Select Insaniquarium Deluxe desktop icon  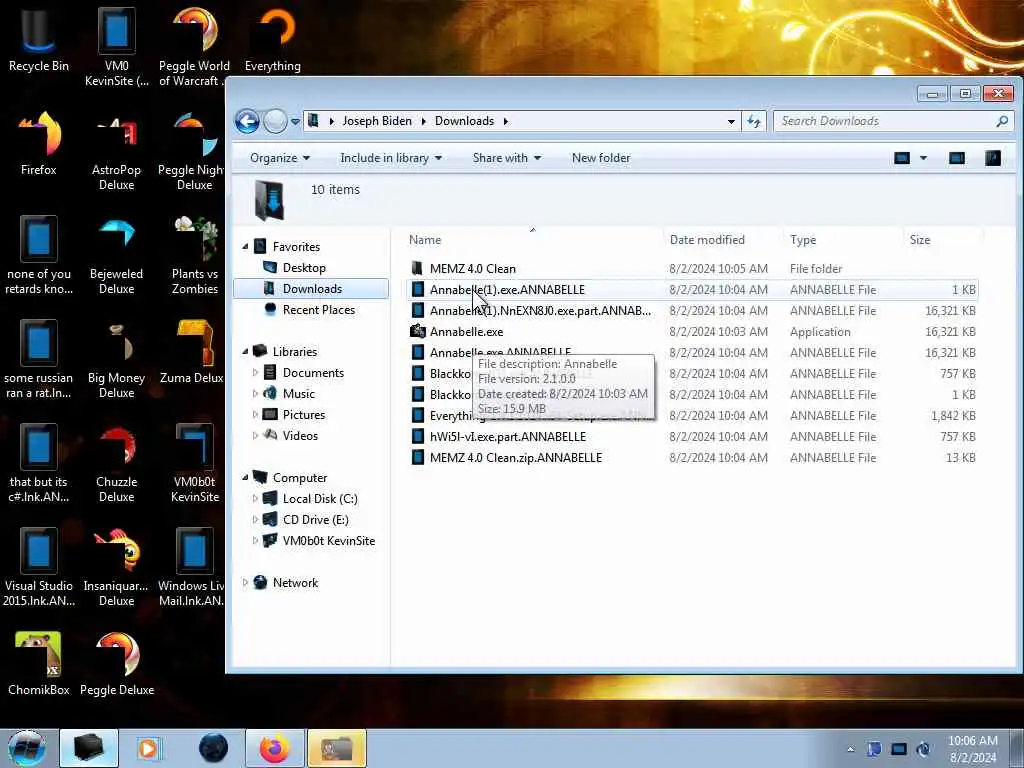pyautogui.click(x=116, y=567)
